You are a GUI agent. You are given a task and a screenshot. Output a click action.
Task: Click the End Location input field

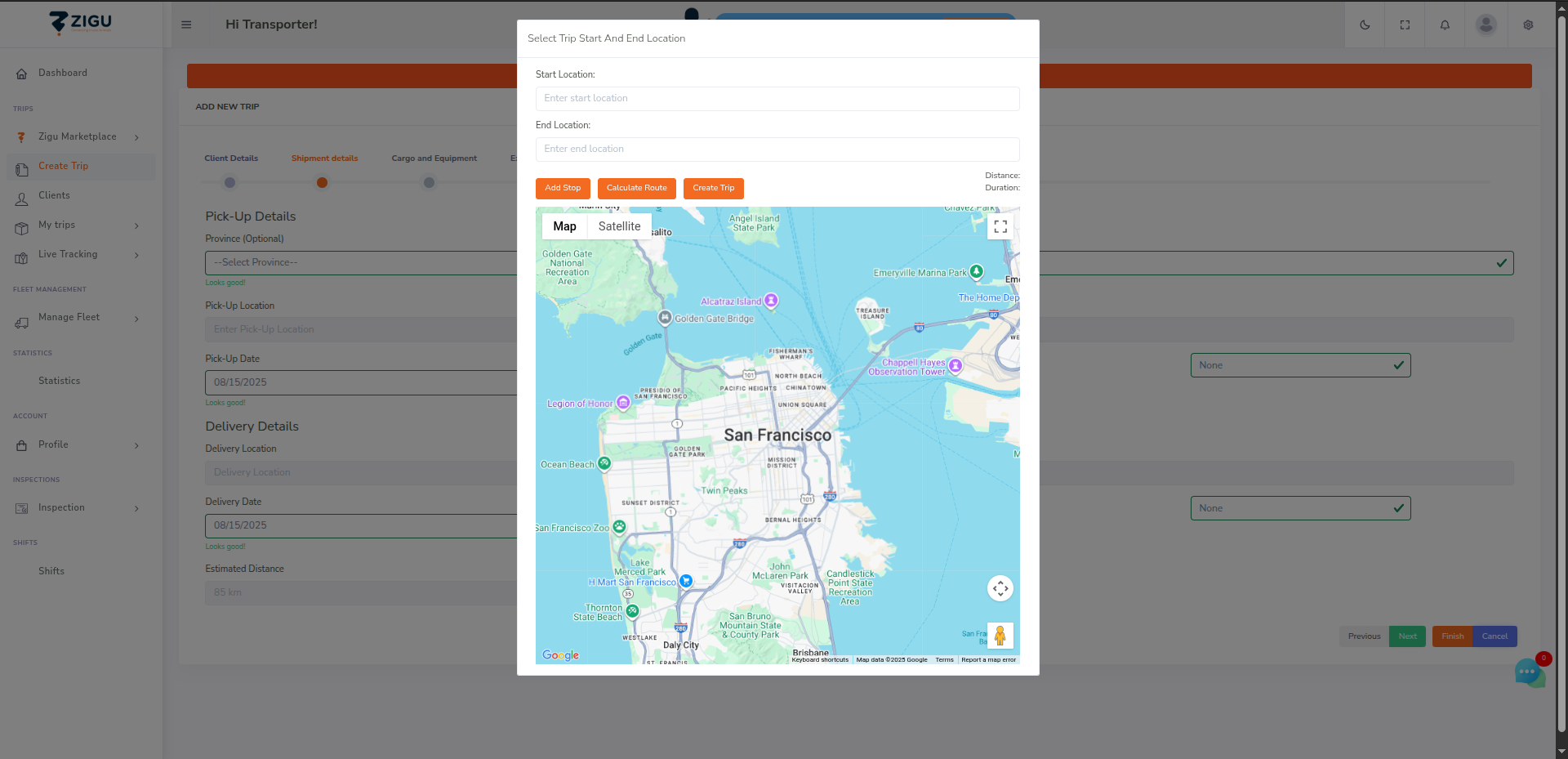tap(777, 150)
